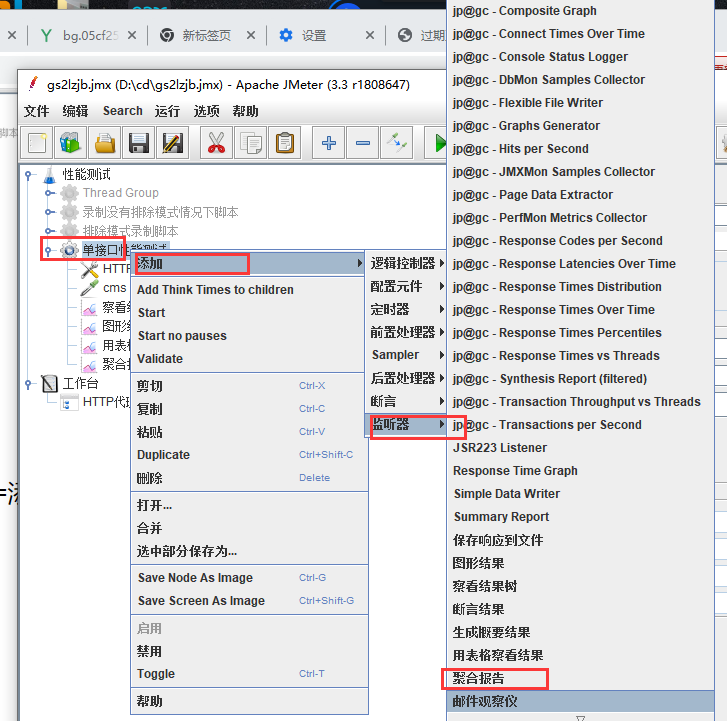Image resolution: width=727 pixels, height=721 pixels.
Task: Choose 禁用 in context menu
Action: pyautogui.click(x=249, y=651)
